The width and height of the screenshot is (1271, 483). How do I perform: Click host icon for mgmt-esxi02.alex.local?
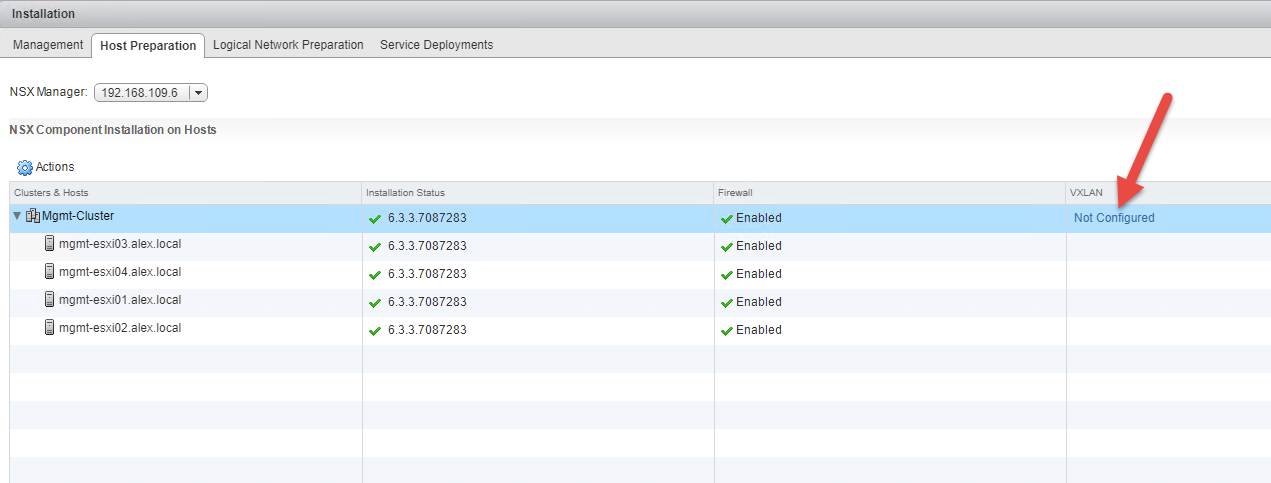tap(50, 328)
